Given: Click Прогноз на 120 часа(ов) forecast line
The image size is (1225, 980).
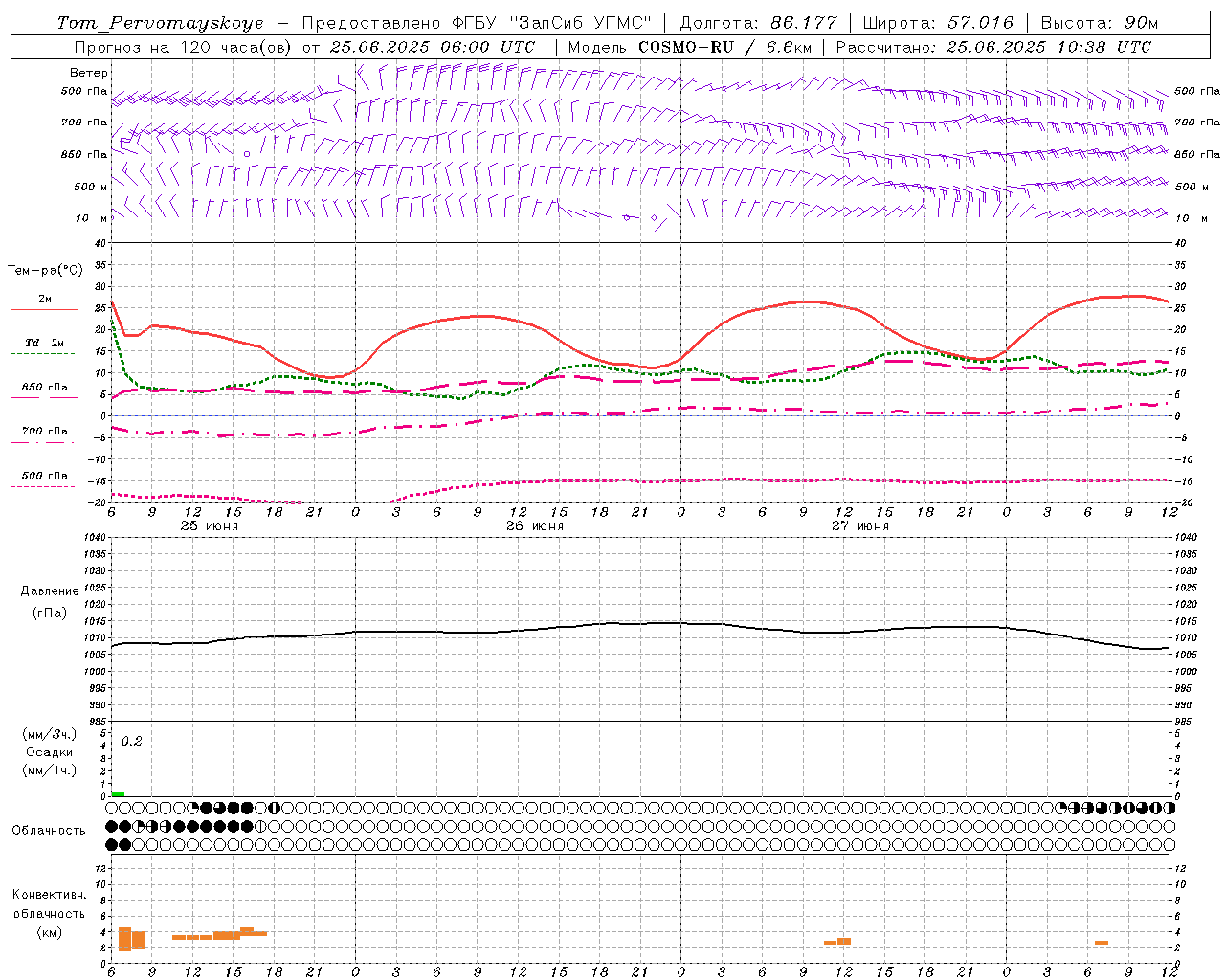Looking at the screenshot, I should coord(304,47).
